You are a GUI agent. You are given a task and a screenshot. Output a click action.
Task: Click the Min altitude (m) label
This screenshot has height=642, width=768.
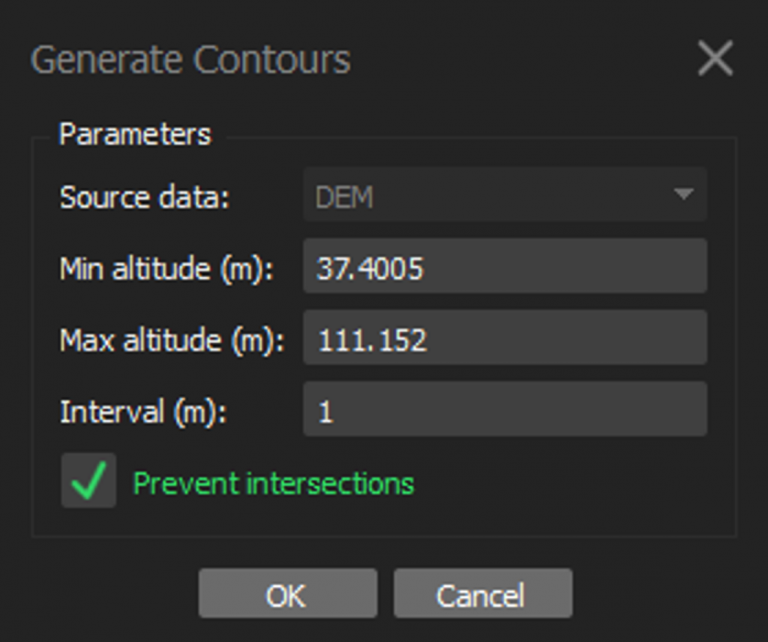coord(166,268)
